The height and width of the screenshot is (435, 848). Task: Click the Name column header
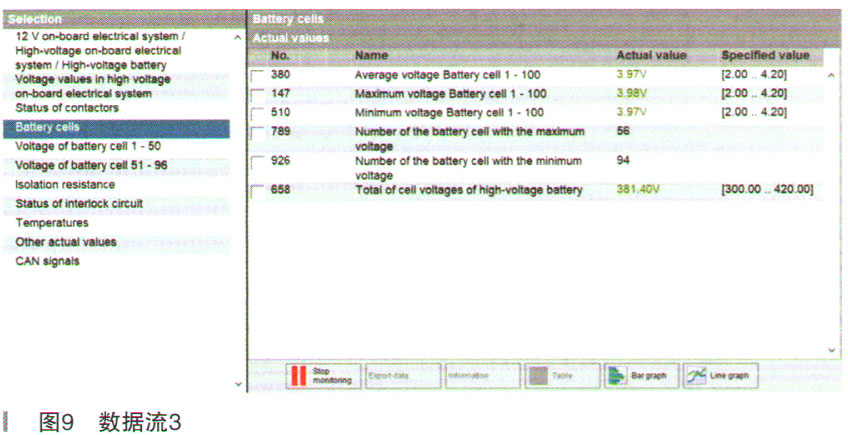(x=371, y=55)
